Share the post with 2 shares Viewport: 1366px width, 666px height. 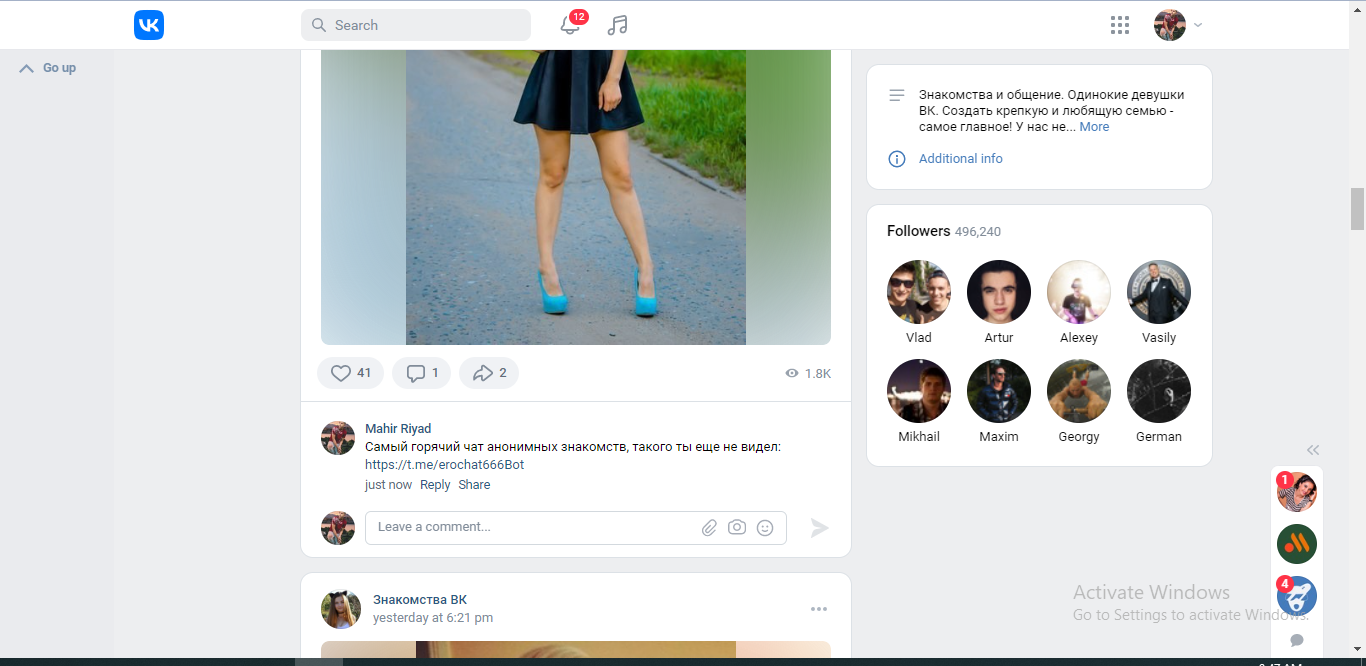(x=489, y=373)
